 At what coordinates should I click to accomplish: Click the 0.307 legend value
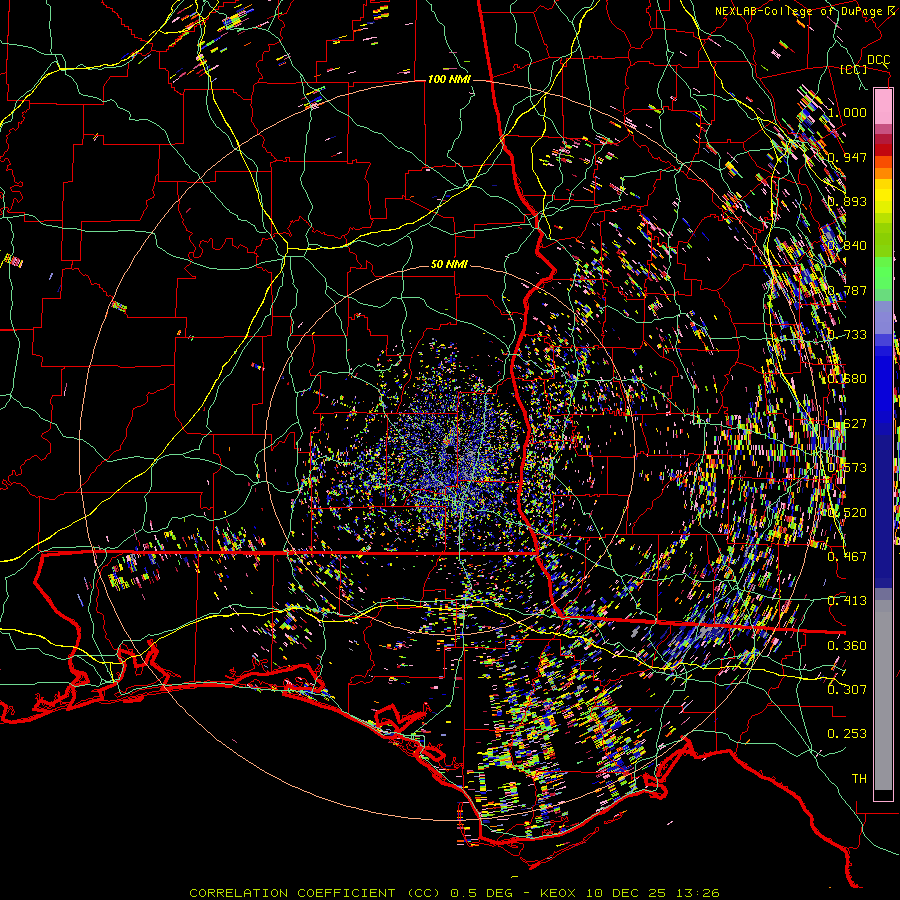coord(847,689)
